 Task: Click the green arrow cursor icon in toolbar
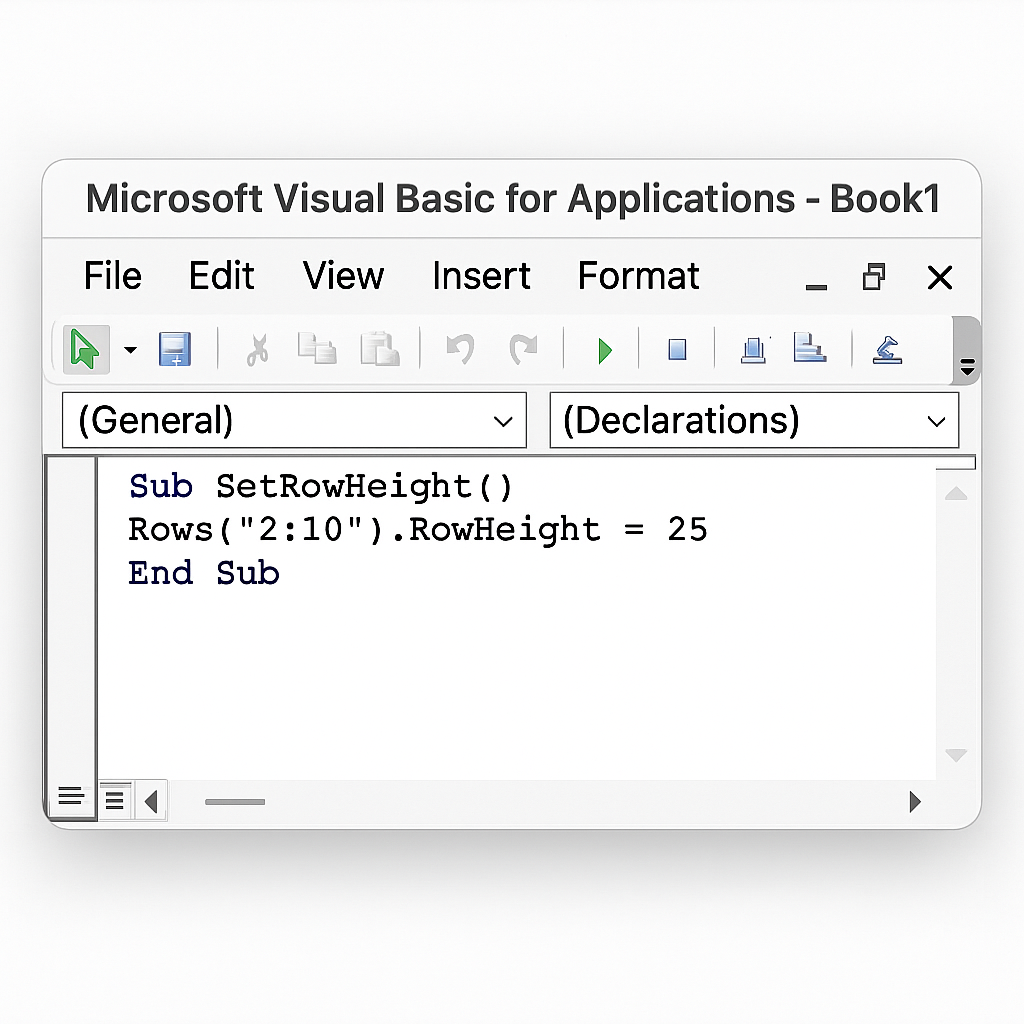click(85, 350)
